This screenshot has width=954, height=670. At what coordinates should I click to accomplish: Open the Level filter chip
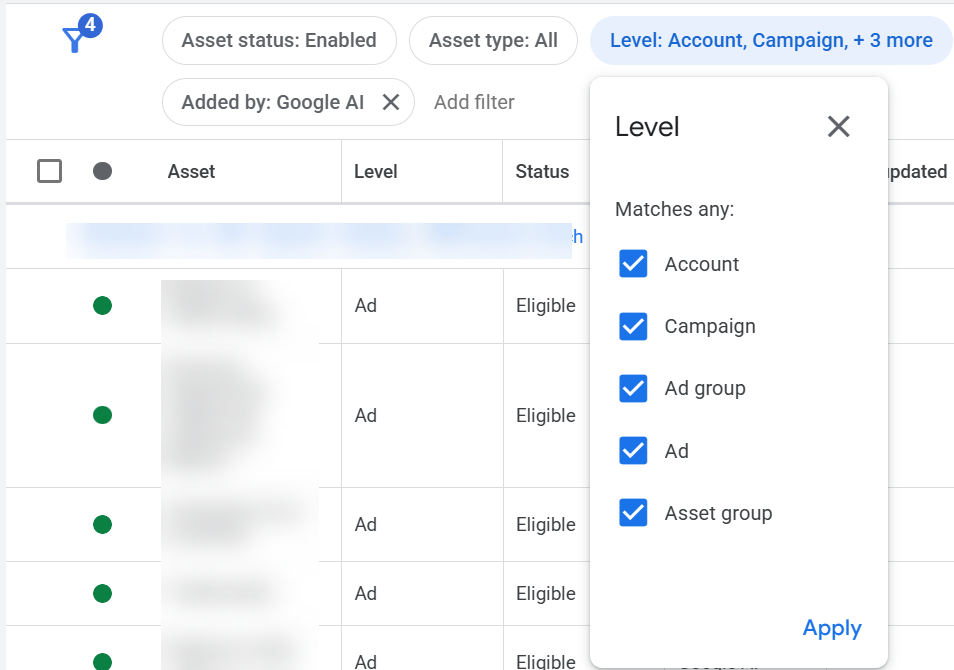point(770,40)
